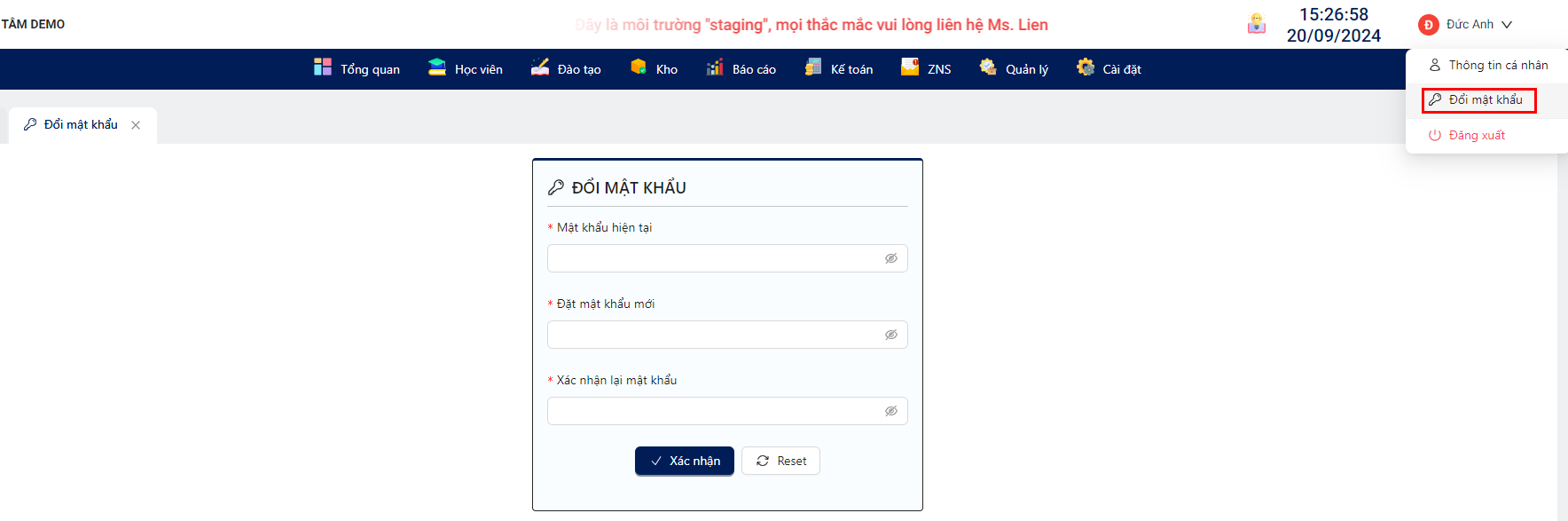Close the Đổi mật khẩu tab
The height and width of the screenshot is (521, 1568).
(x=136, y=125)
